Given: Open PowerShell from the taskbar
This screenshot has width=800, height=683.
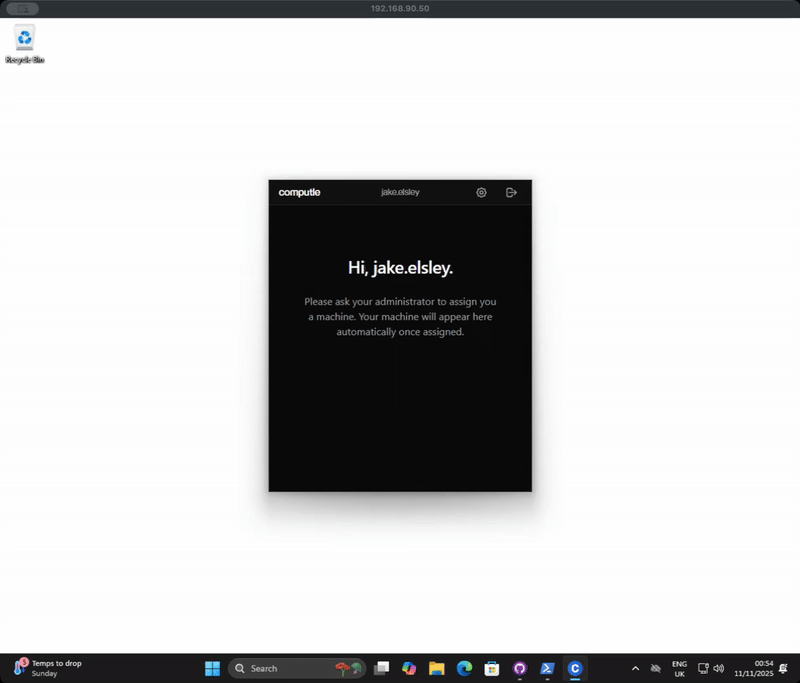Looking at the screenshot, I should (546, 668).
